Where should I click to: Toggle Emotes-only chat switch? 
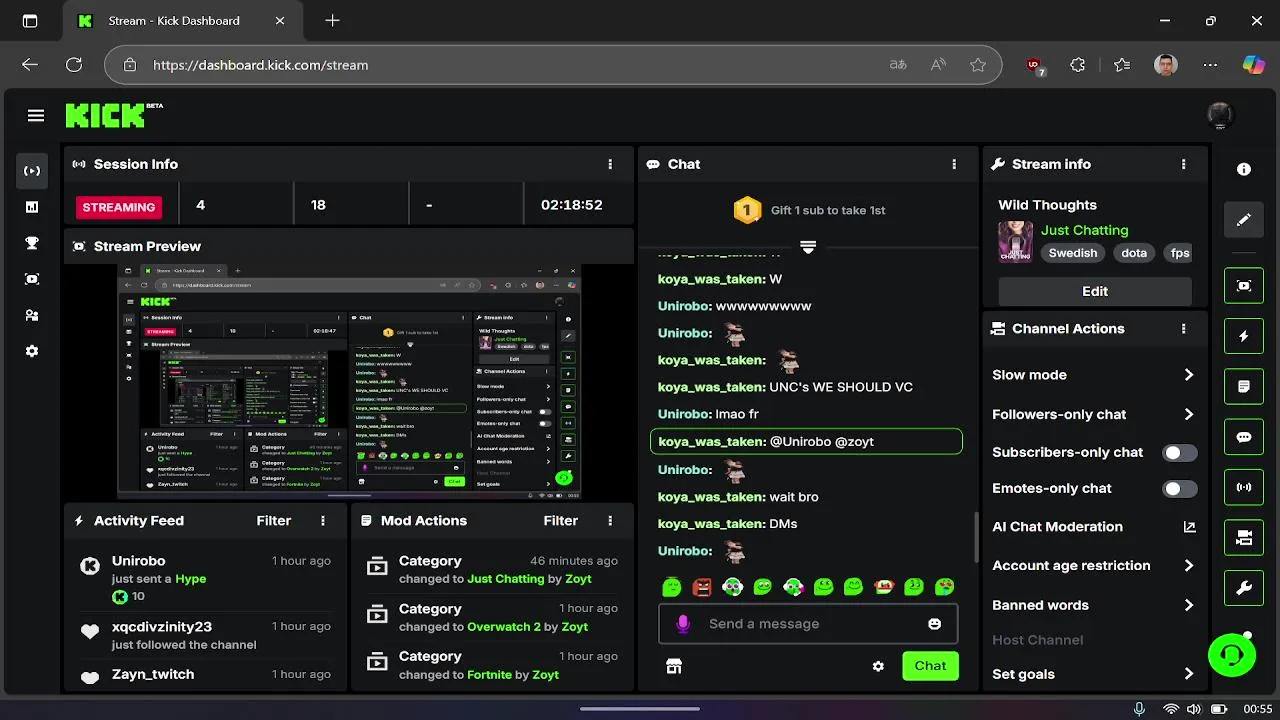coord(1180,489)
